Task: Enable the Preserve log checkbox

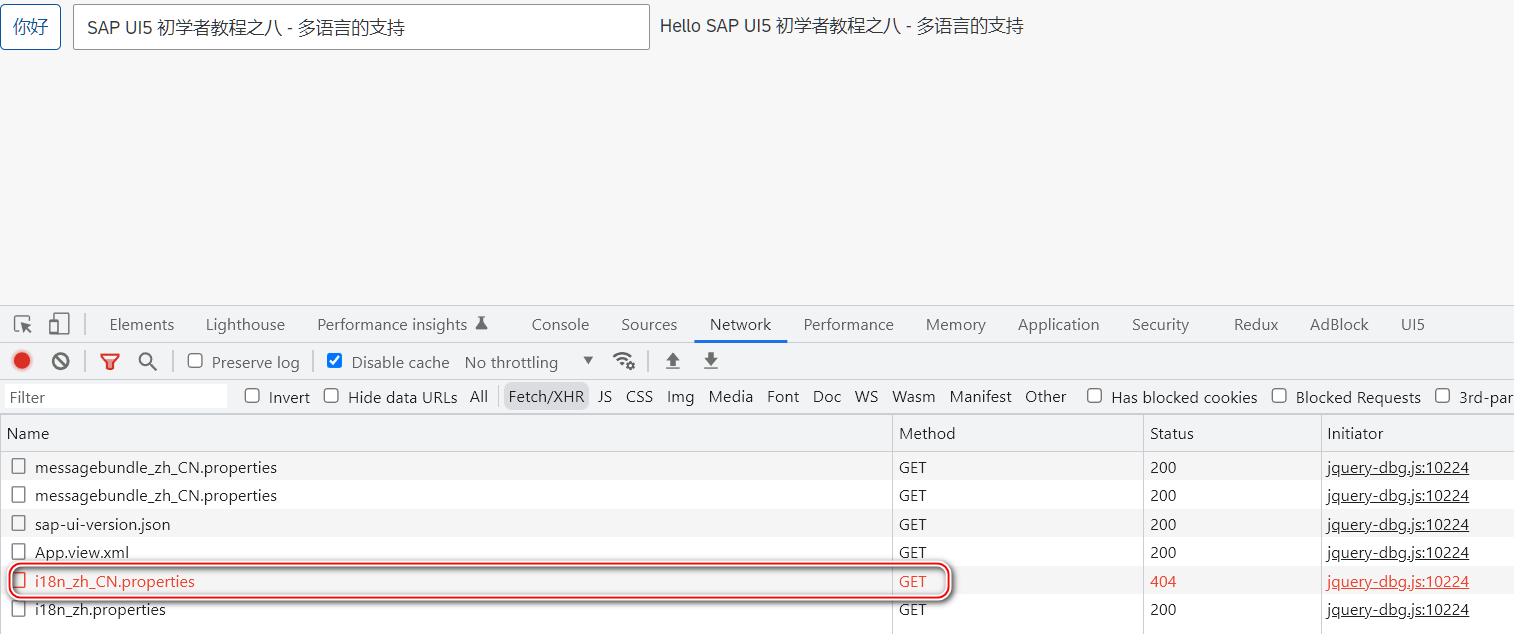Action: pyautogui.click(x=195, y=361)
